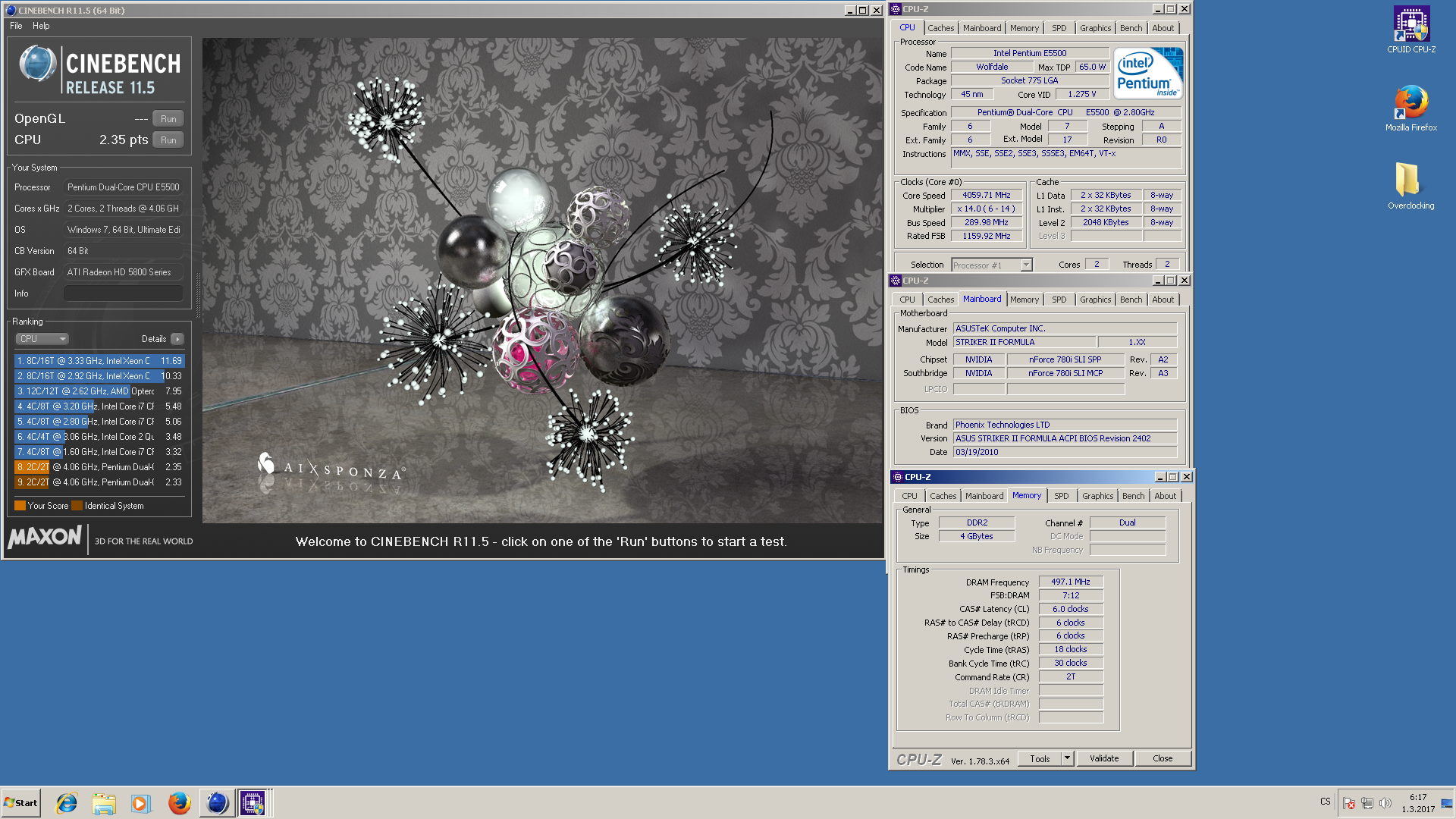
Task: Run the OpenGL benchmark
Action: (x=168, y=119)
